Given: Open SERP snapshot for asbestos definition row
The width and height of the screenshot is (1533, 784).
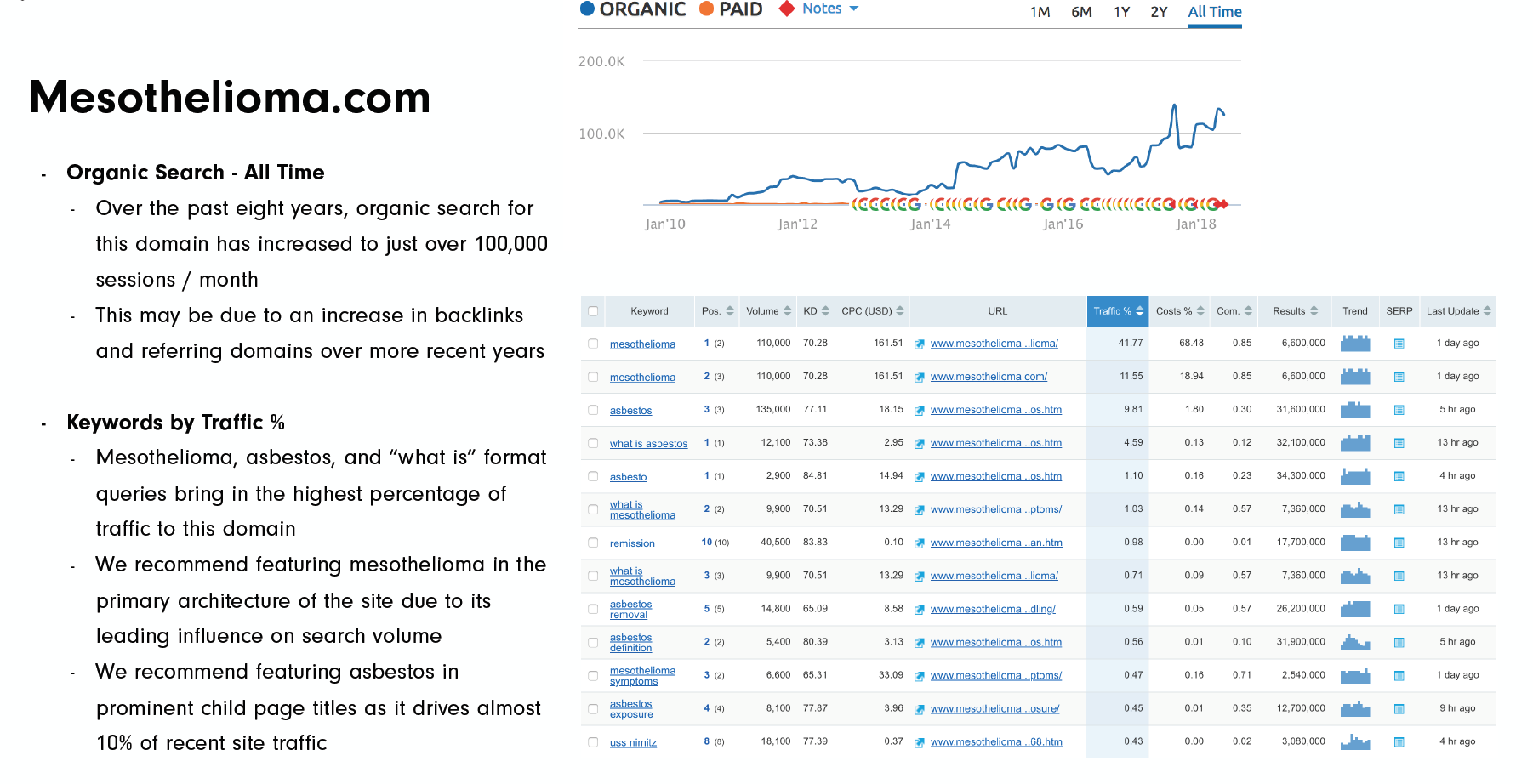Looking at the screenshot, I should (1399, 643).
